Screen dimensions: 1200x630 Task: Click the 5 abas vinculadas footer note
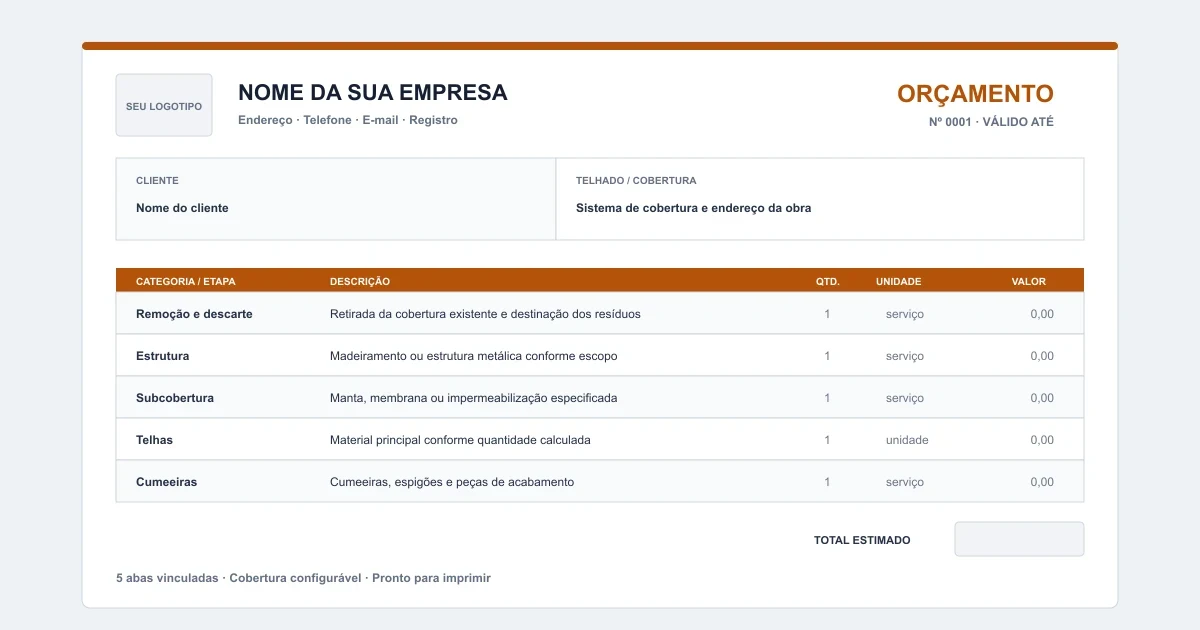click(303, 578)
